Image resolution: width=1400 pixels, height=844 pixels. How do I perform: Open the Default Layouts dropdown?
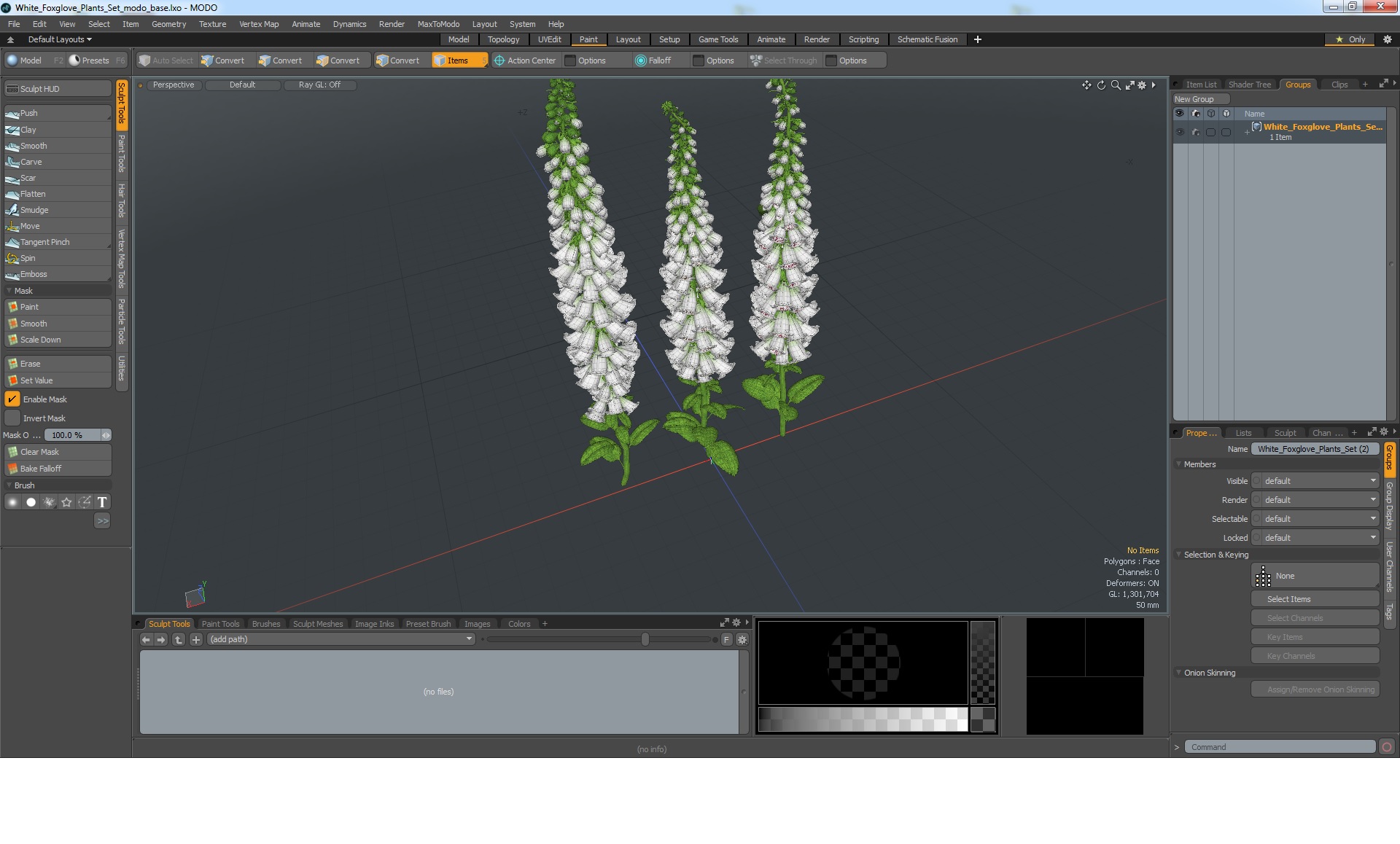click(x=60, y=39)
